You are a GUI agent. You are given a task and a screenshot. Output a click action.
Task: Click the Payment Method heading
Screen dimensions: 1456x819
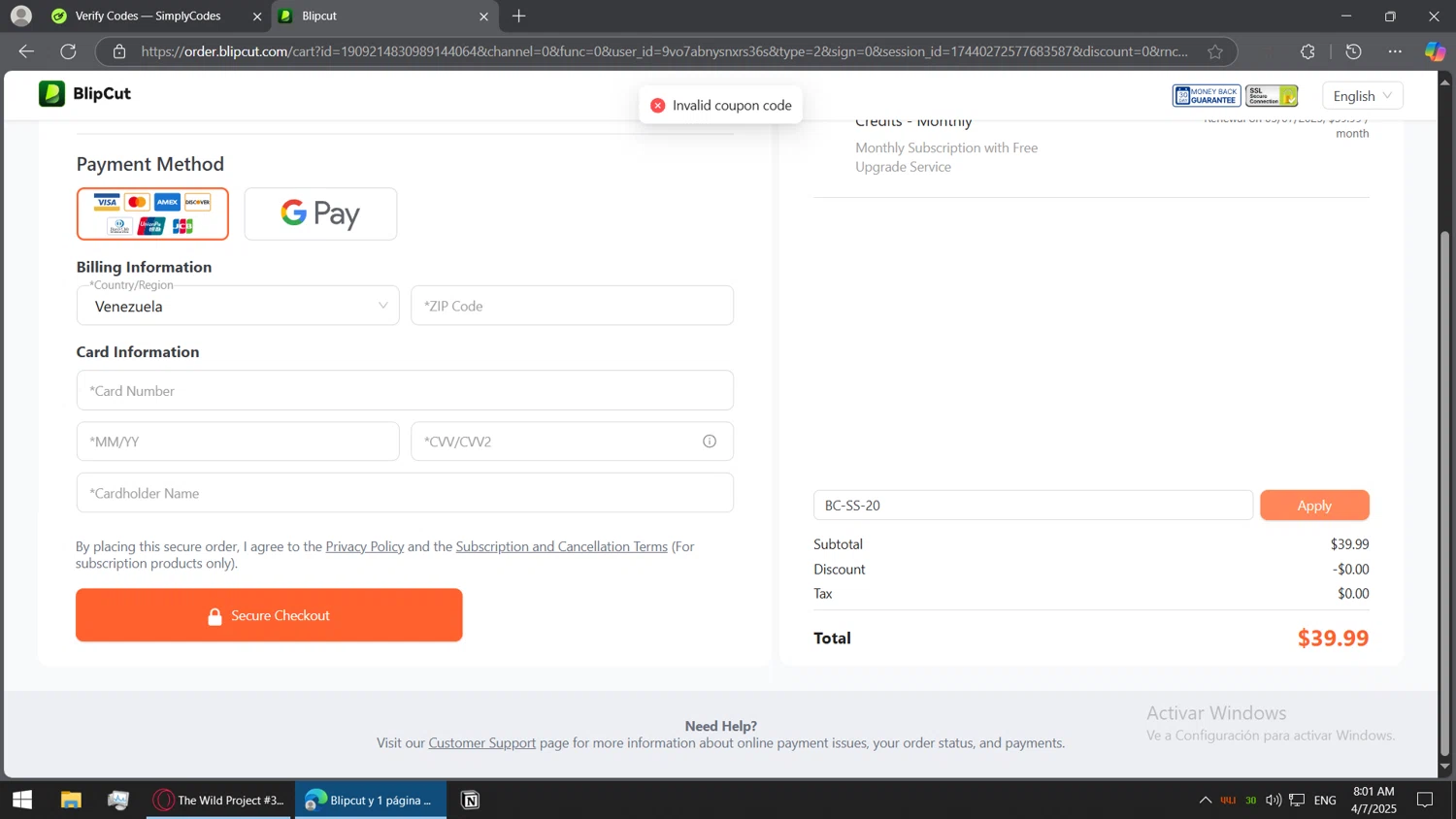pos(150,164)
